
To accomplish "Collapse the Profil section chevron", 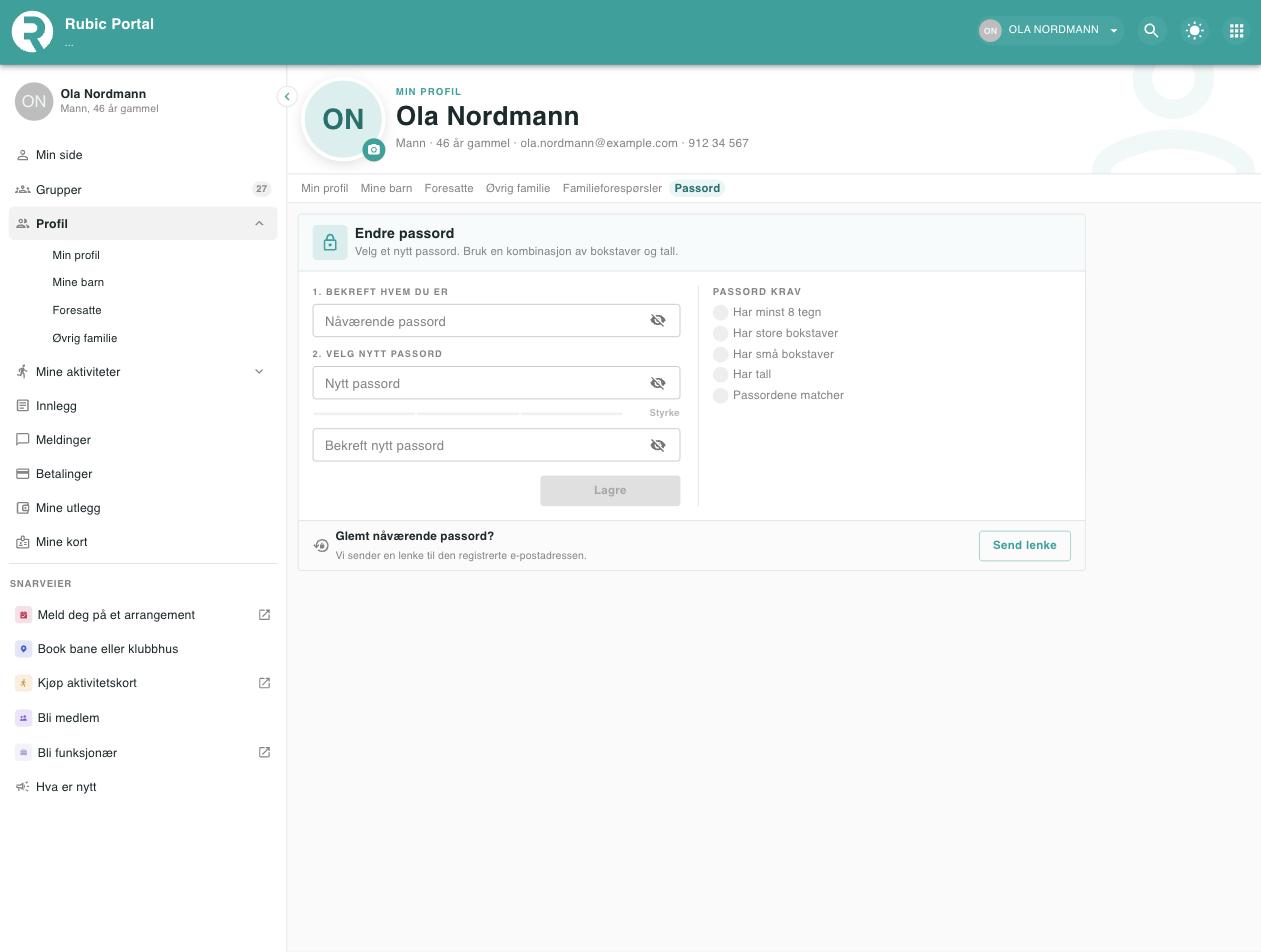I will [x=259, y=223].
